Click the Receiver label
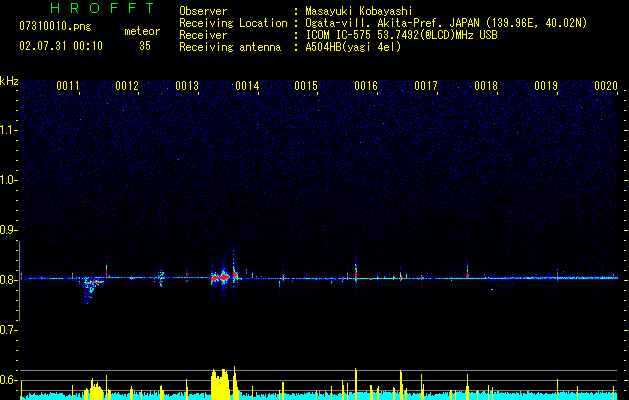 click(x=203, y=35)
